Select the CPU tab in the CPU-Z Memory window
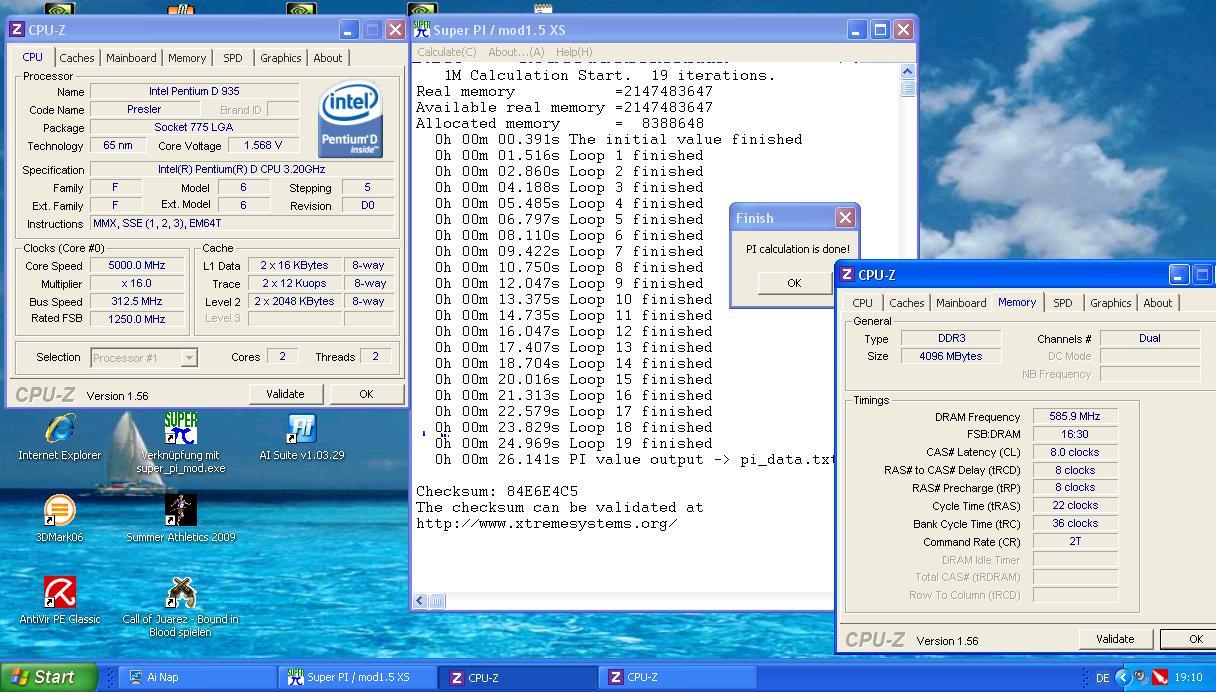The height and width of the screenshot is (692, 1216). click(x=862, y=303)
